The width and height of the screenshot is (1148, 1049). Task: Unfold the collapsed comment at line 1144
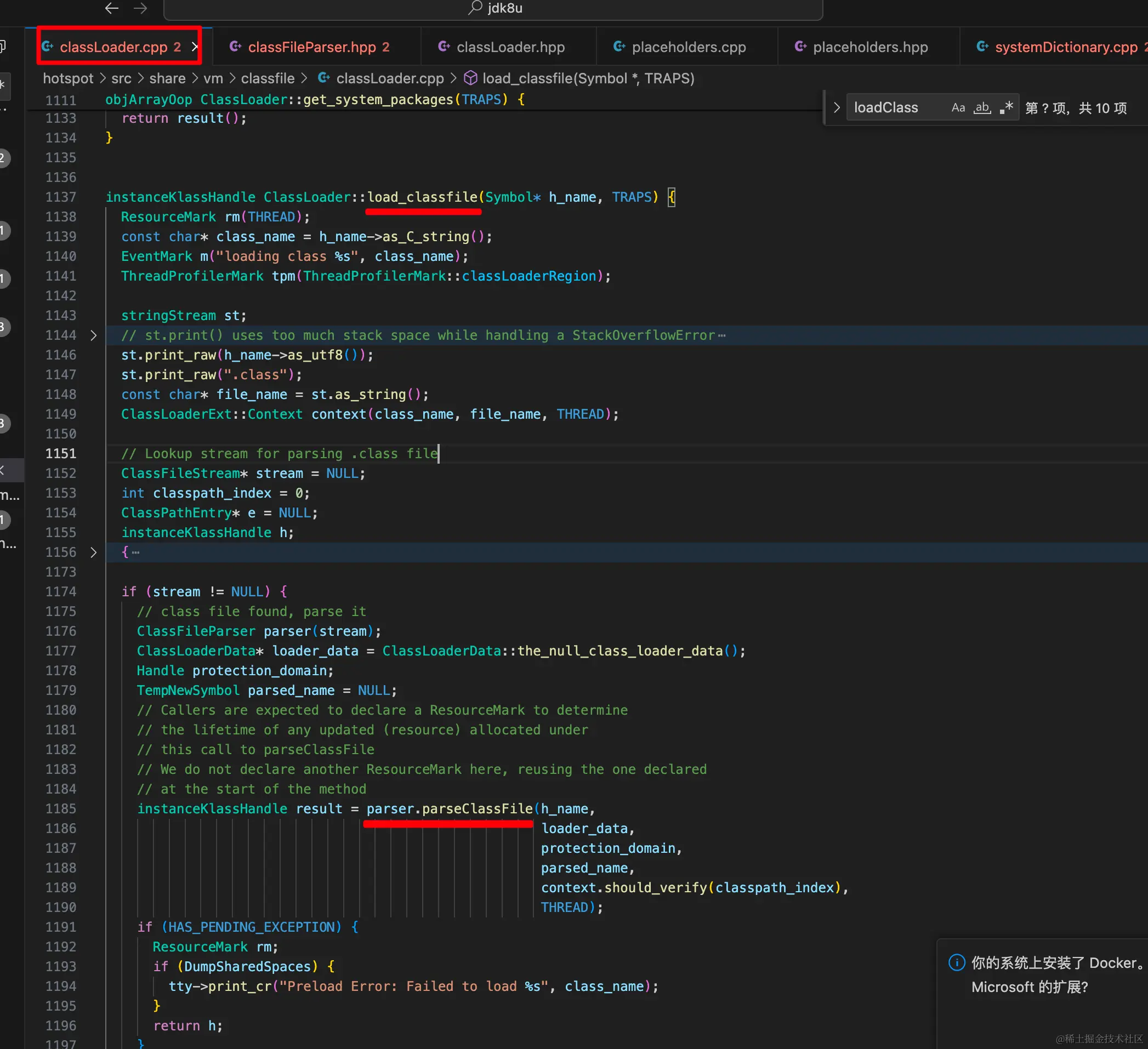(93, 335)
